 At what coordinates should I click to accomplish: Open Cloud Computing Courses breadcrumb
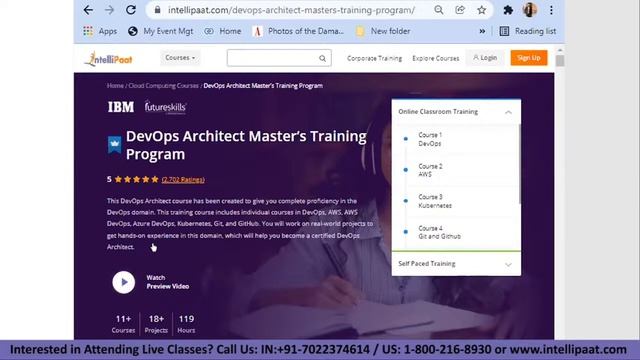point(163,86)
